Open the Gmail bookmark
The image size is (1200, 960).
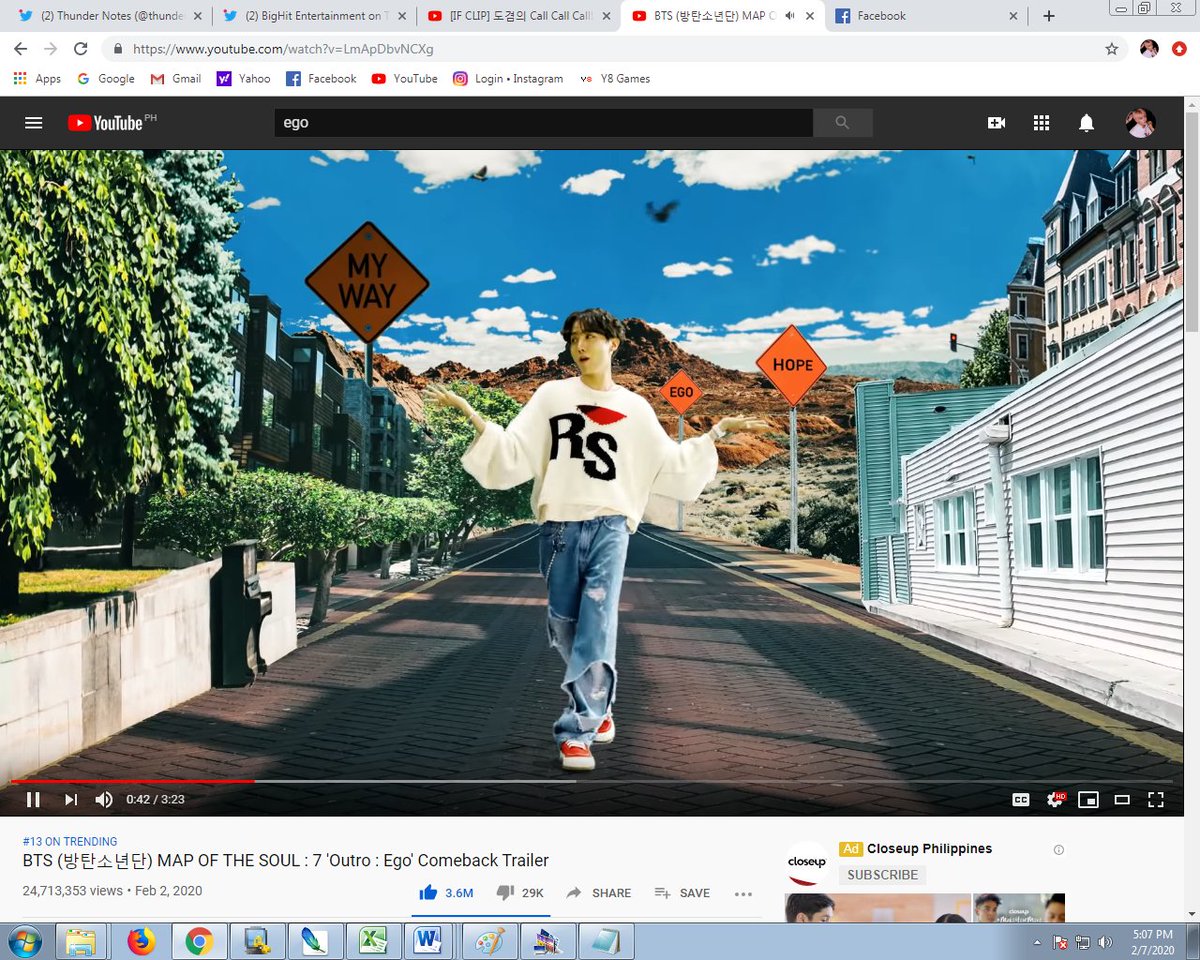click(x=176, y=79)
